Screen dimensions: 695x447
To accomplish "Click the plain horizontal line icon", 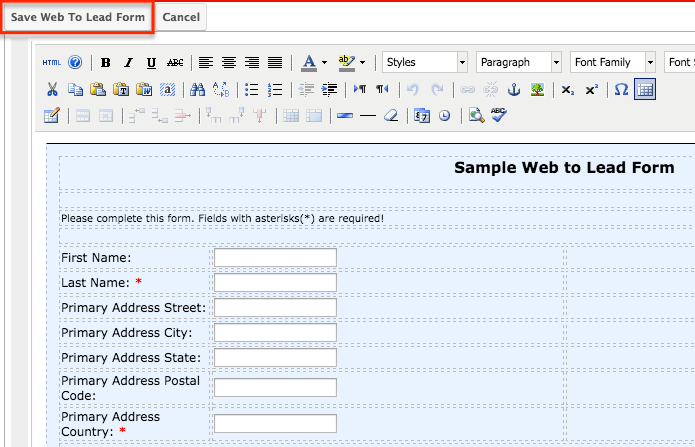I will (368, 116).
